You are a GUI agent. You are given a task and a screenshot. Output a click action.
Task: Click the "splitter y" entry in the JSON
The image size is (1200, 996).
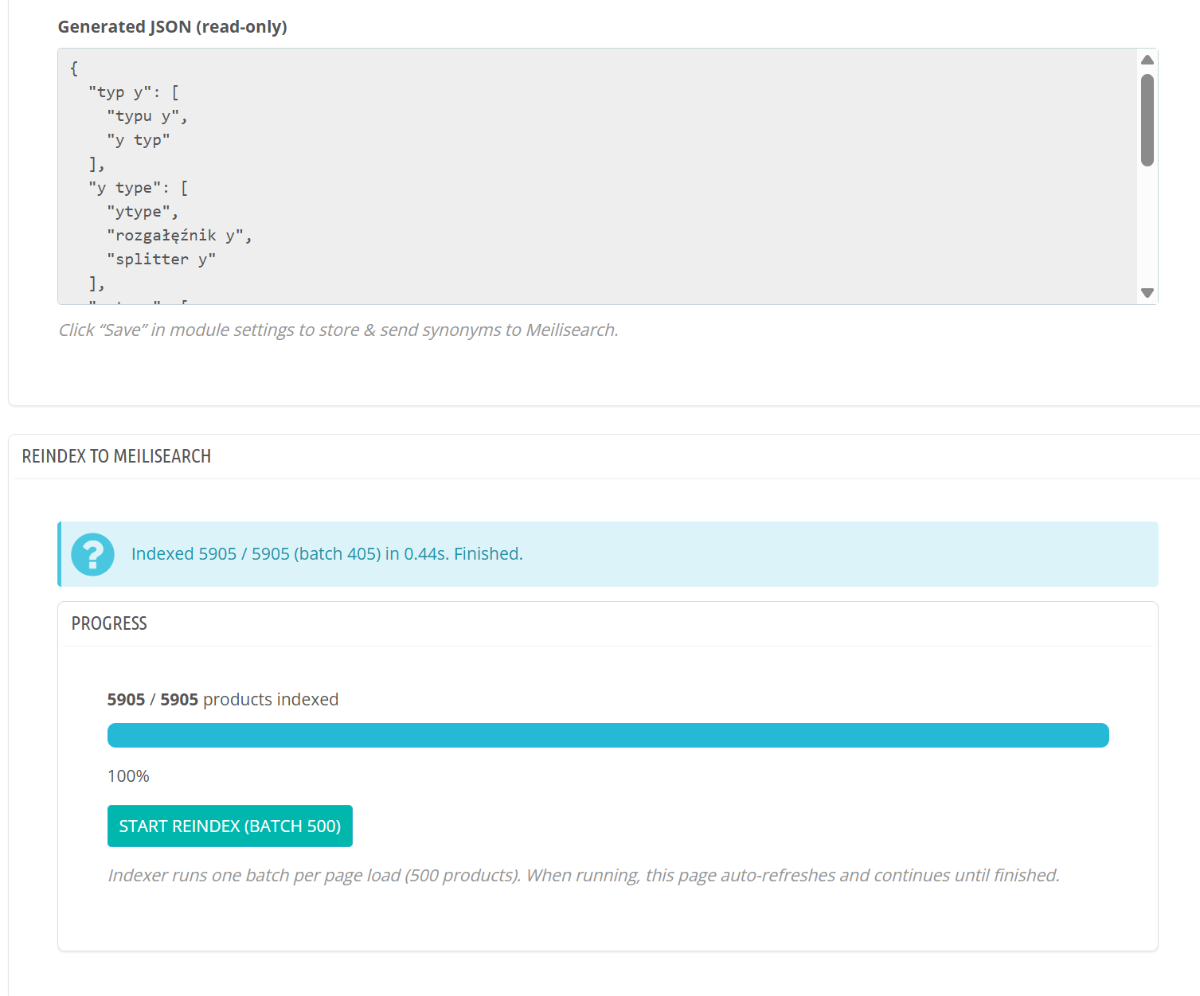pyautogui.click(x=161, y=260)
